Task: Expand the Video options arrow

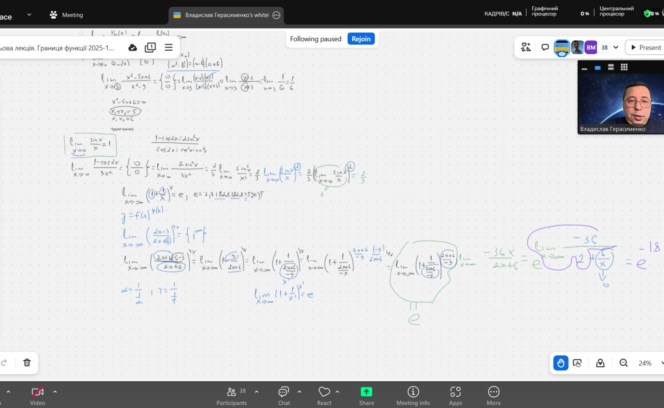Action: click(53, 390)
